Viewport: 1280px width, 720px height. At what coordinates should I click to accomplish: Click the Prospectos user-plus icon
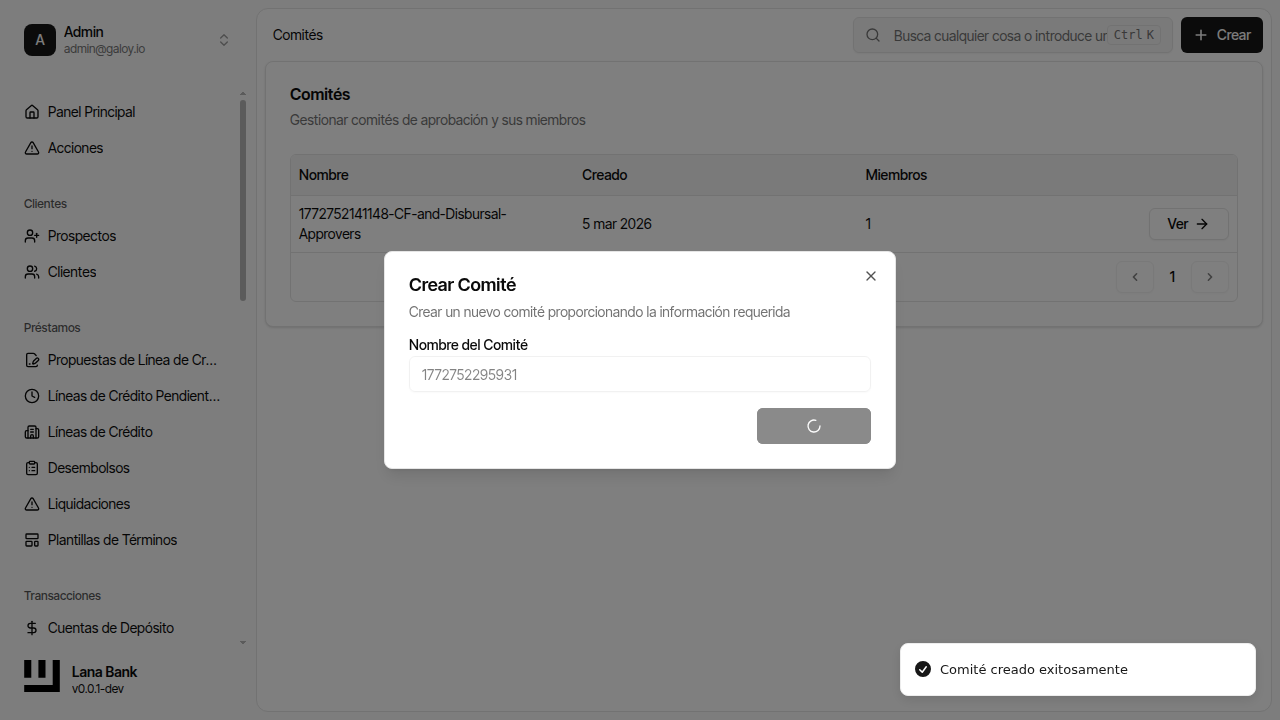coord(32,236)
